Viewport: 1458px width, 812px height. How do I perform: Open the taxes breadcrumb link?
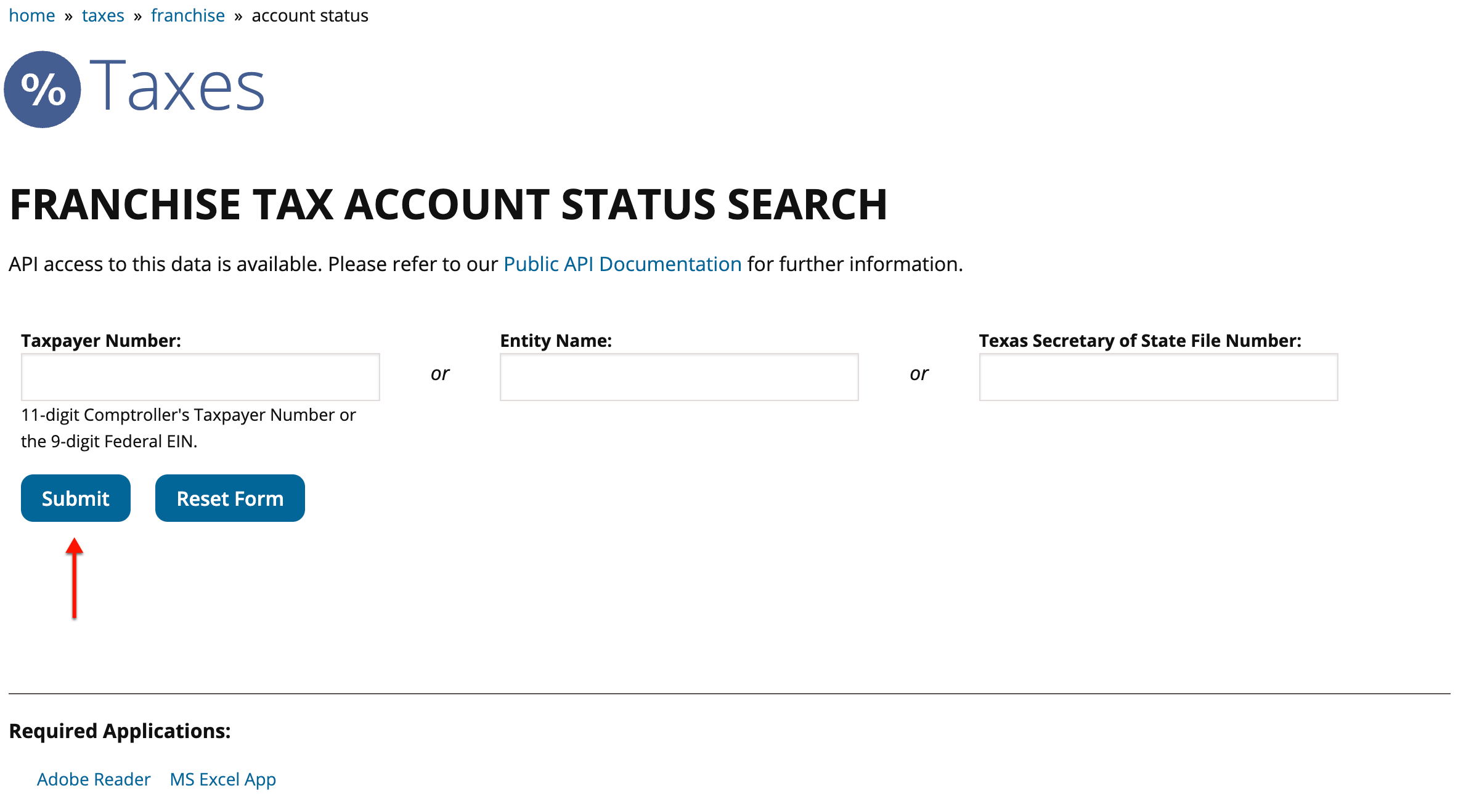point(103,15)
